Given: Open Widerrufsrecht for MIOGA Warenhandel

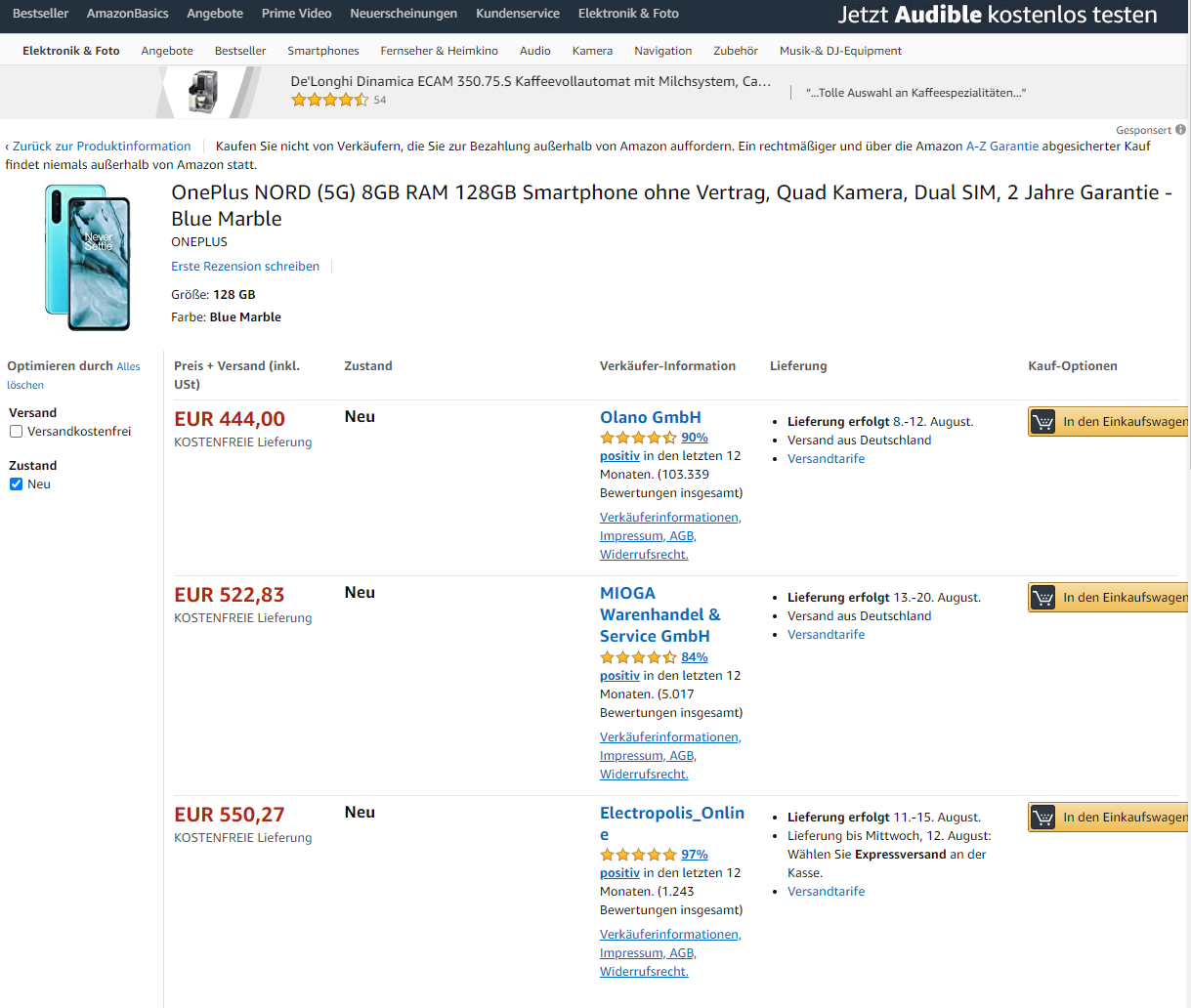Looking at the screenshot, I should pyautogui.click(x=644, y=775).
